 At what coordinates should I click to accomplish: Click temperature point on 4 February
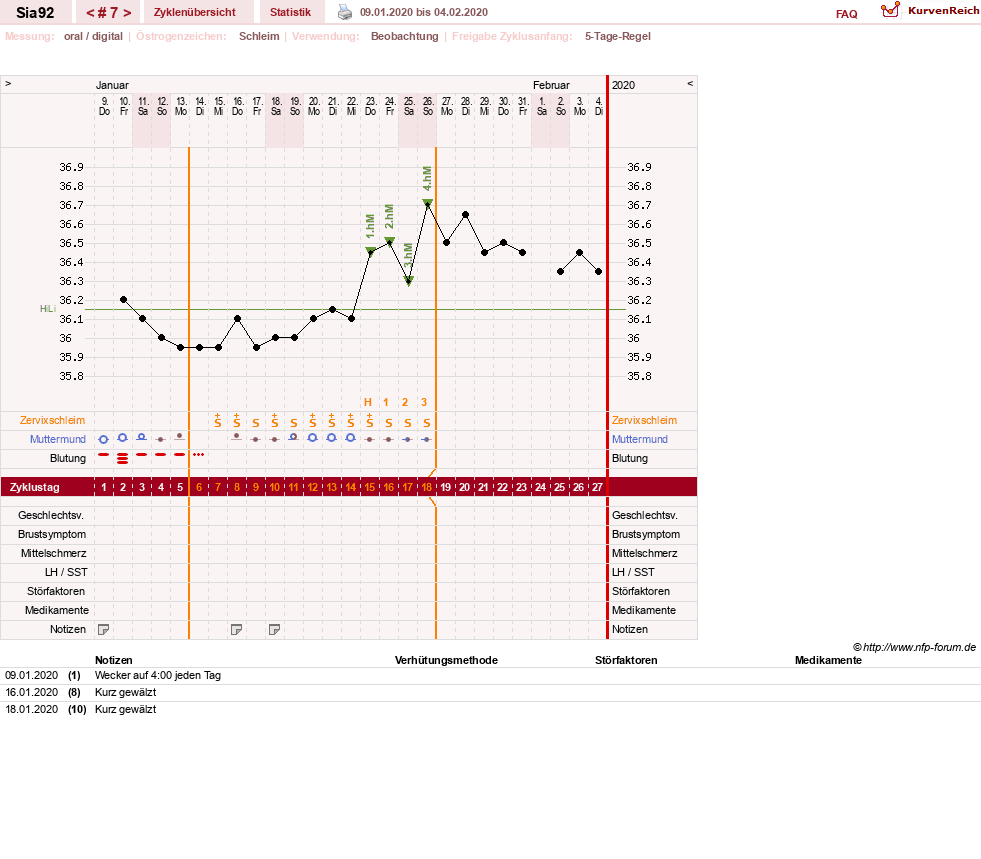pyautogui.click(x=599, y=272)
